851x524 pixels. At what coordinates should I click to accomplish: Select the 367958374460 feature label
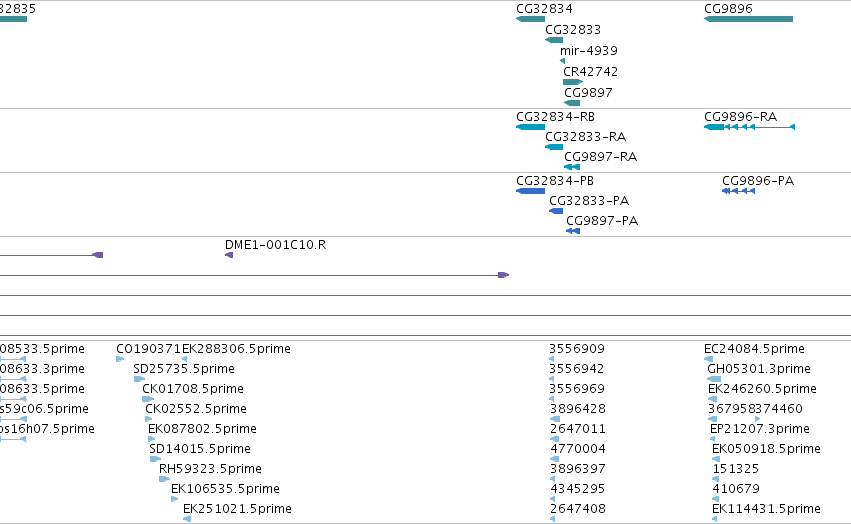[x=755, y=409]
